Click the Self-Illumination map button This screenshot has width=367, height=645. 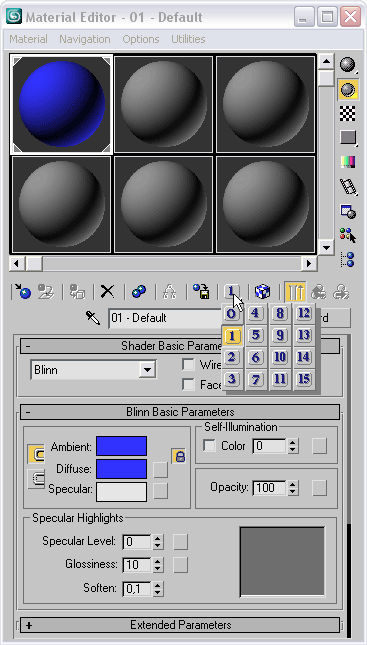(319, 446)
